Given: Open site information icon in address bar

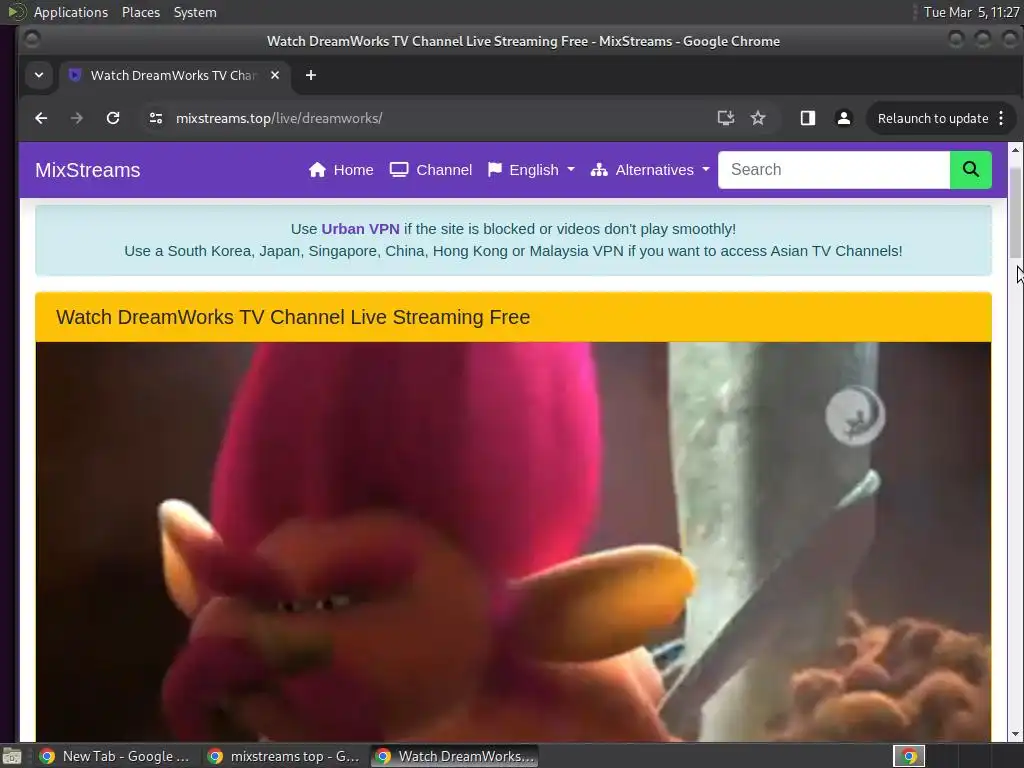Looking at the screenshot, I should pyautogui.click(x=155, y=118).
